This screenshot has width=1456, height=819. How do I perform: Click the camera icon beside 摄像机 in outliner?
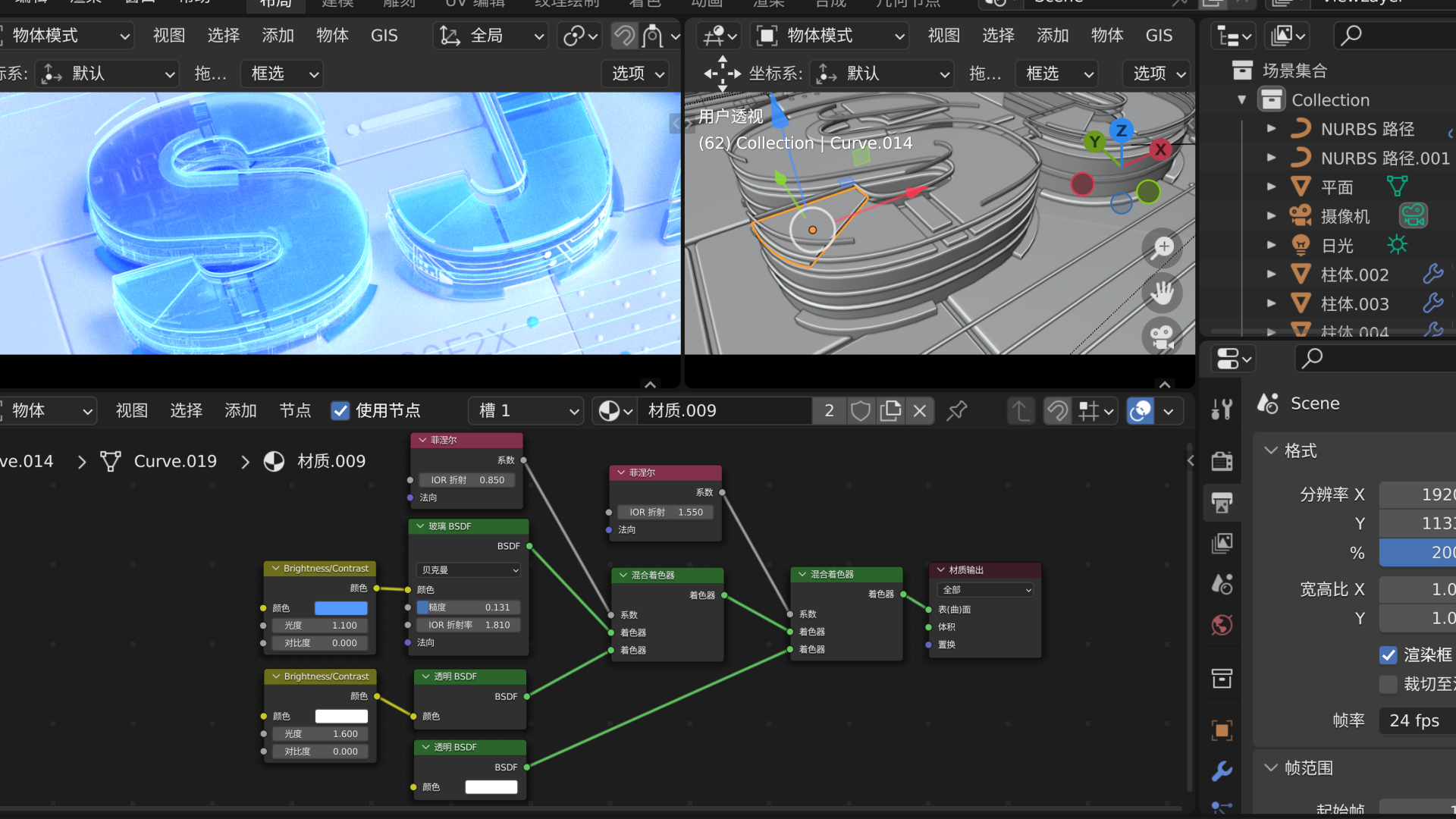click(1412, 215)
